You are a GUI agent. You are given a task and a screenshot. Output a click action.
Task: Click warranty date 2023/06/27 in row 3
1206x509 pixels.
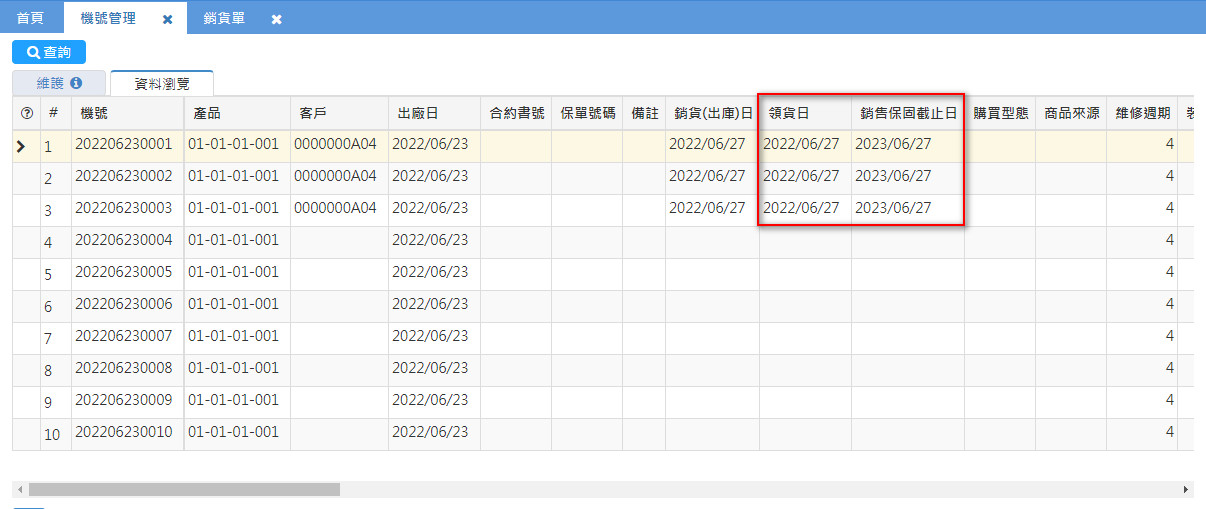(893, 209)
